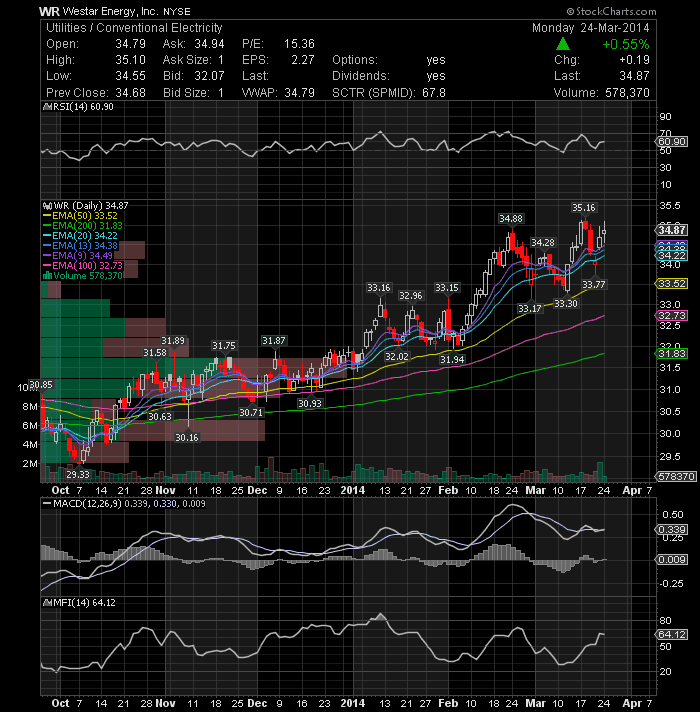Click the Utilities / Conventional Electricity sector text
The image size is (700, 712).
pos(134,28)
